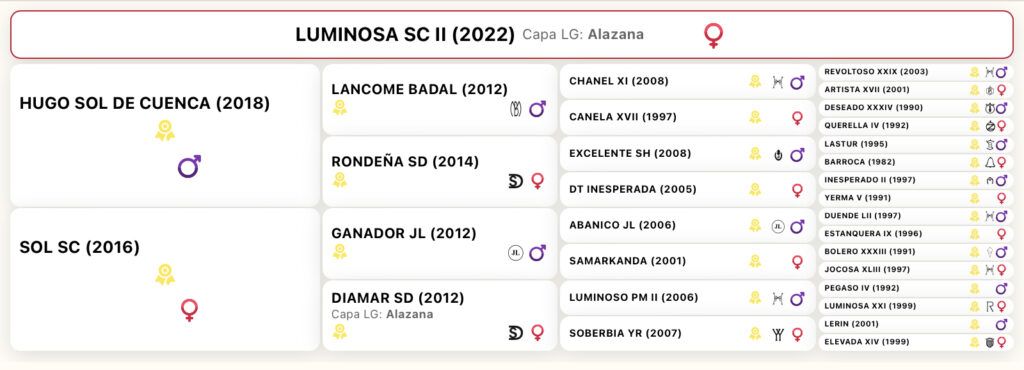Open REVOLTOSO XXIX (2003) in the last column
Screen dimensions: 1024x370
(915, 72)
